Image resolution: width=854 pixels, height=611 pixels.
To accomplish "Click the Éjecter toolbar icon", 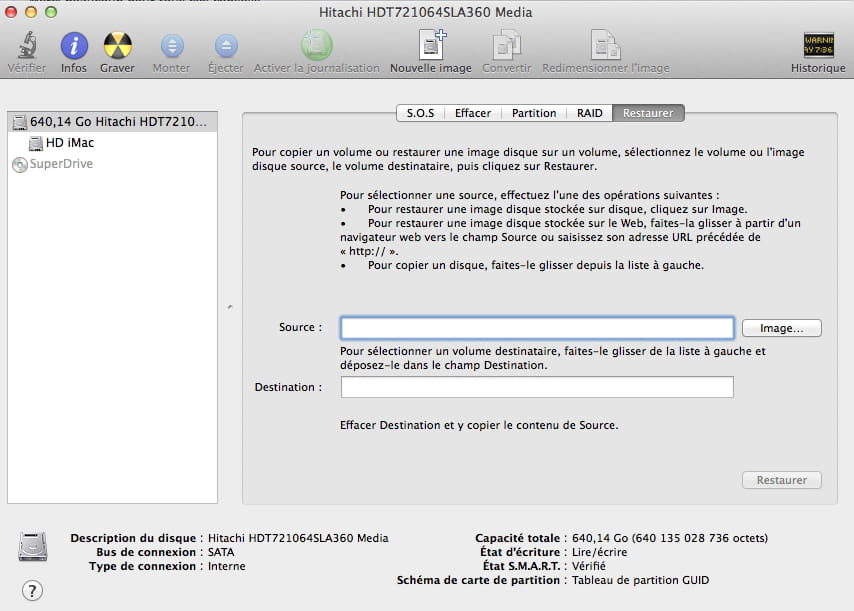I will 226,46.
